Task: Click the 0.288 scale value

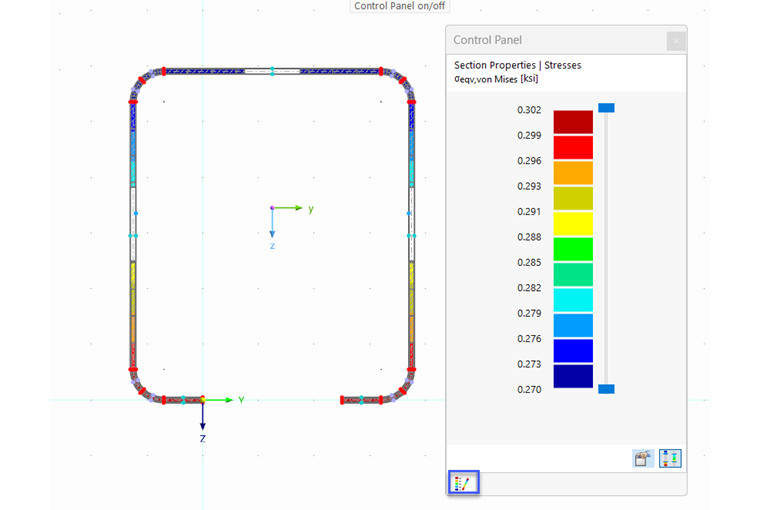Action: click(529, 237)
